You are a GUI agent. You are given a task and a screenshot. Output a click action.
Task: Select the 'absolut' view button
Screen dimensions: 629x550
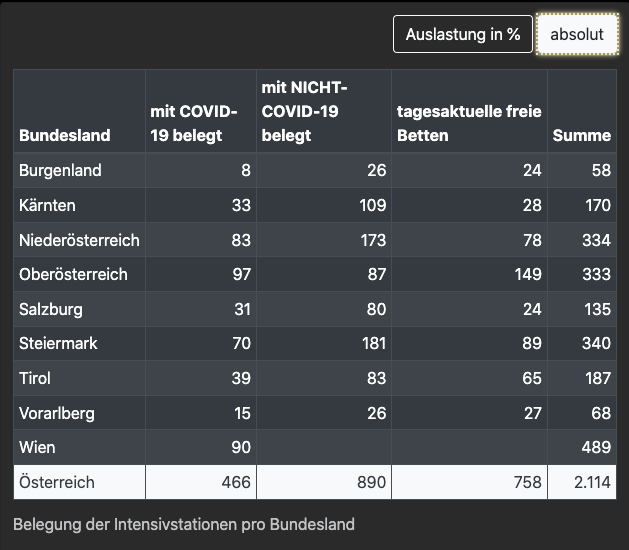point(577,34)
